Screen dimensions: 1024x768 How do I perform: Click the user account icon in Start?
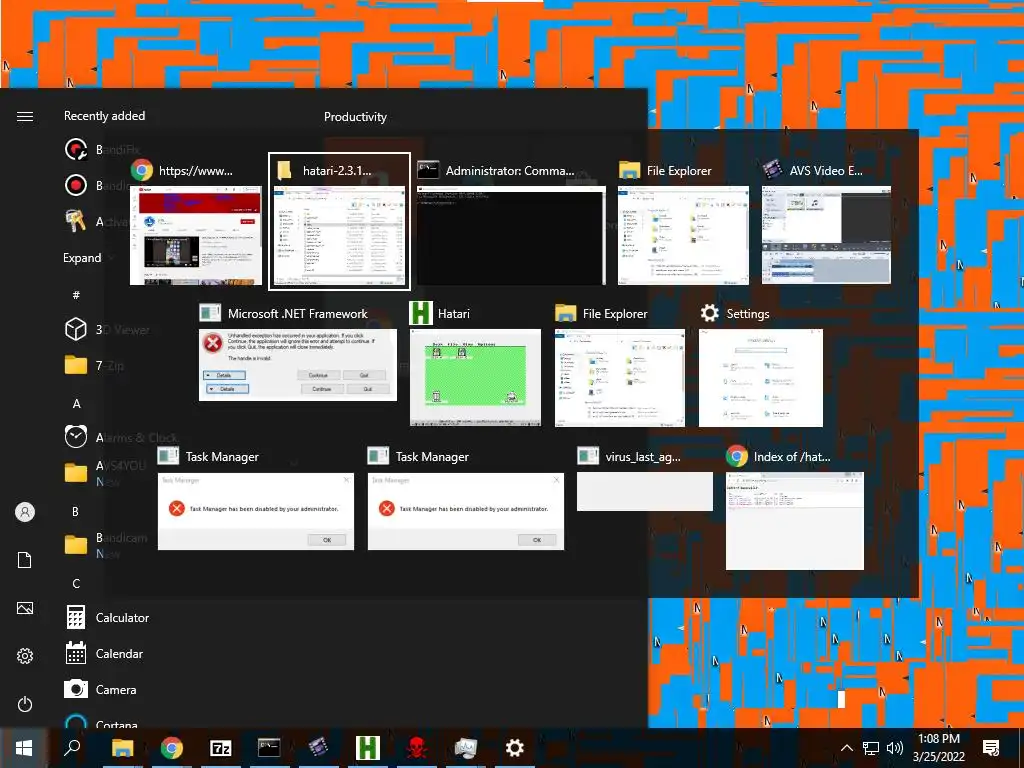pyautogui.click(x=25, y=512)
